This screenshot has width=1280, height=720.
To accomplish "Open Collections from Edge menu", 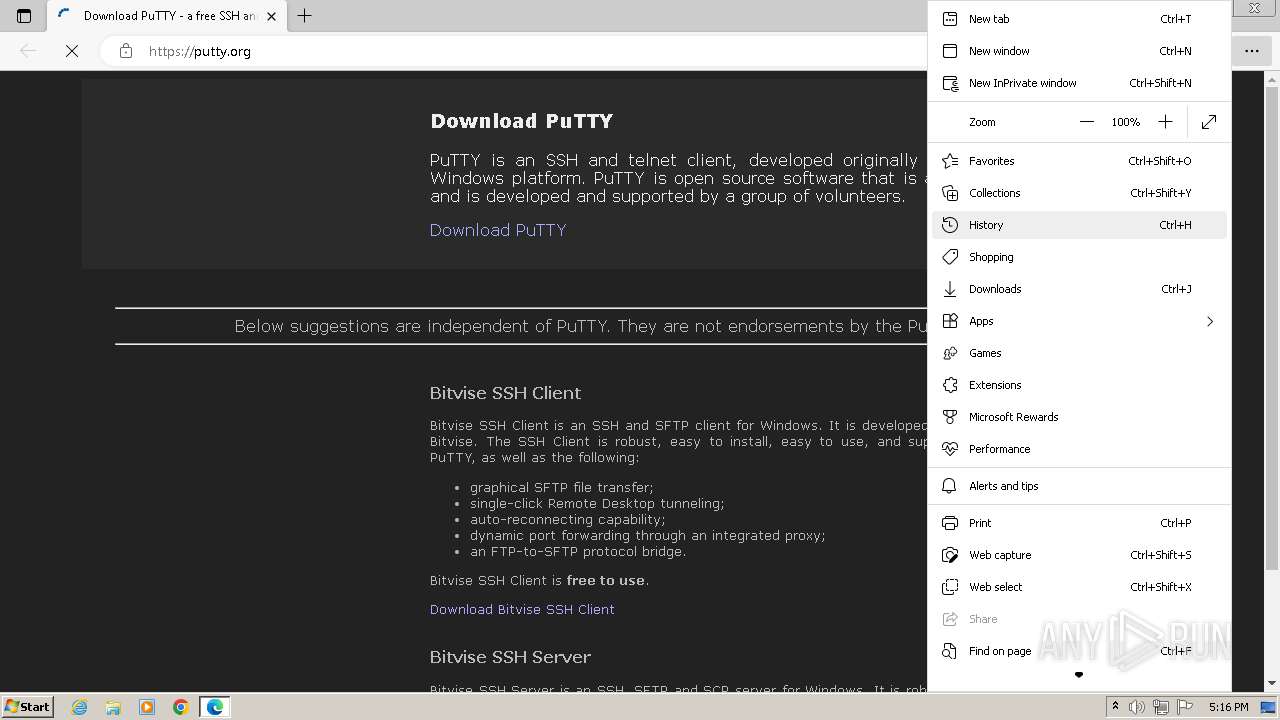I will 1079,193.
